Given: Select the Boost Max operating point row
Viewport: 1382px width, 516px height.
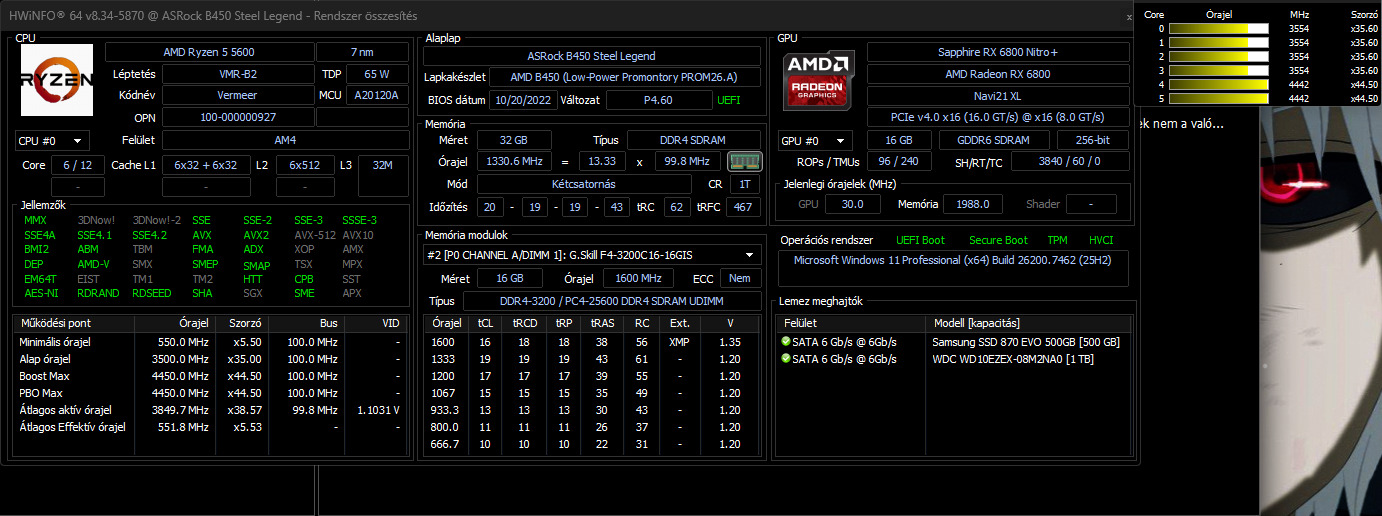Looking at the screenshot, I should click(210, 376).
